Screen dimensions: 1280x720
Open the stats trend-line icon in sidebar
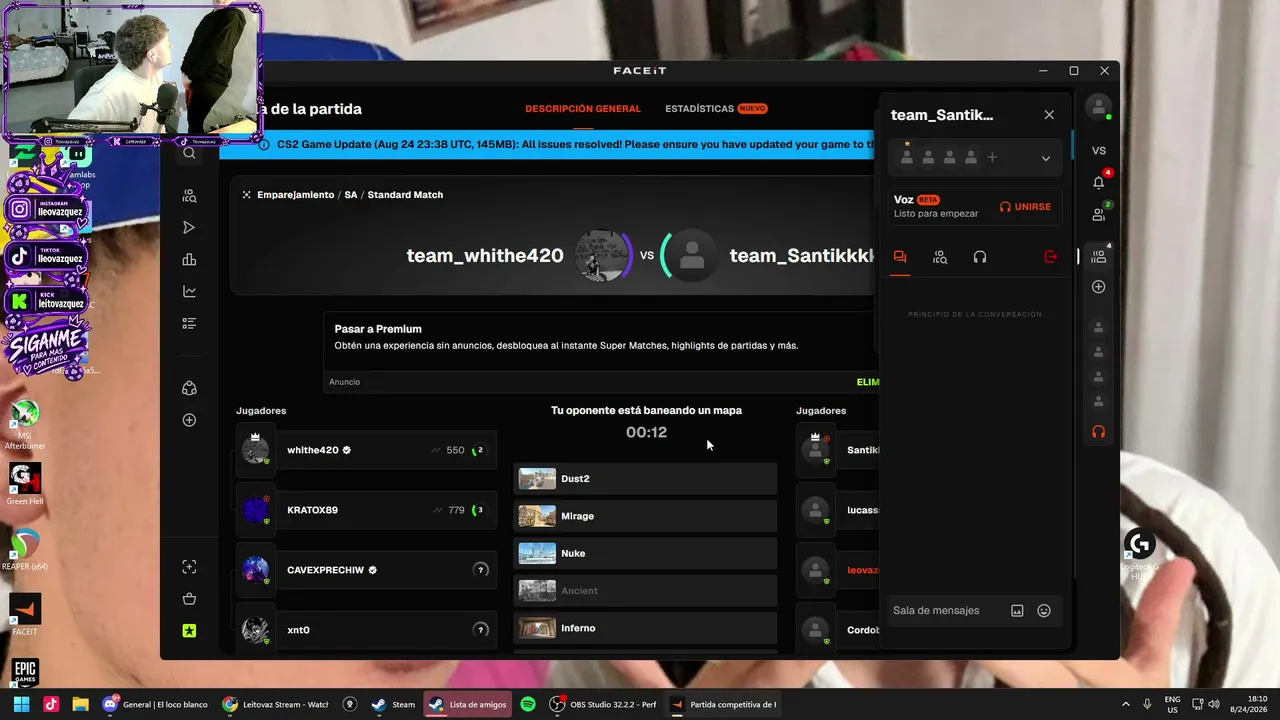tap(189, 292)
